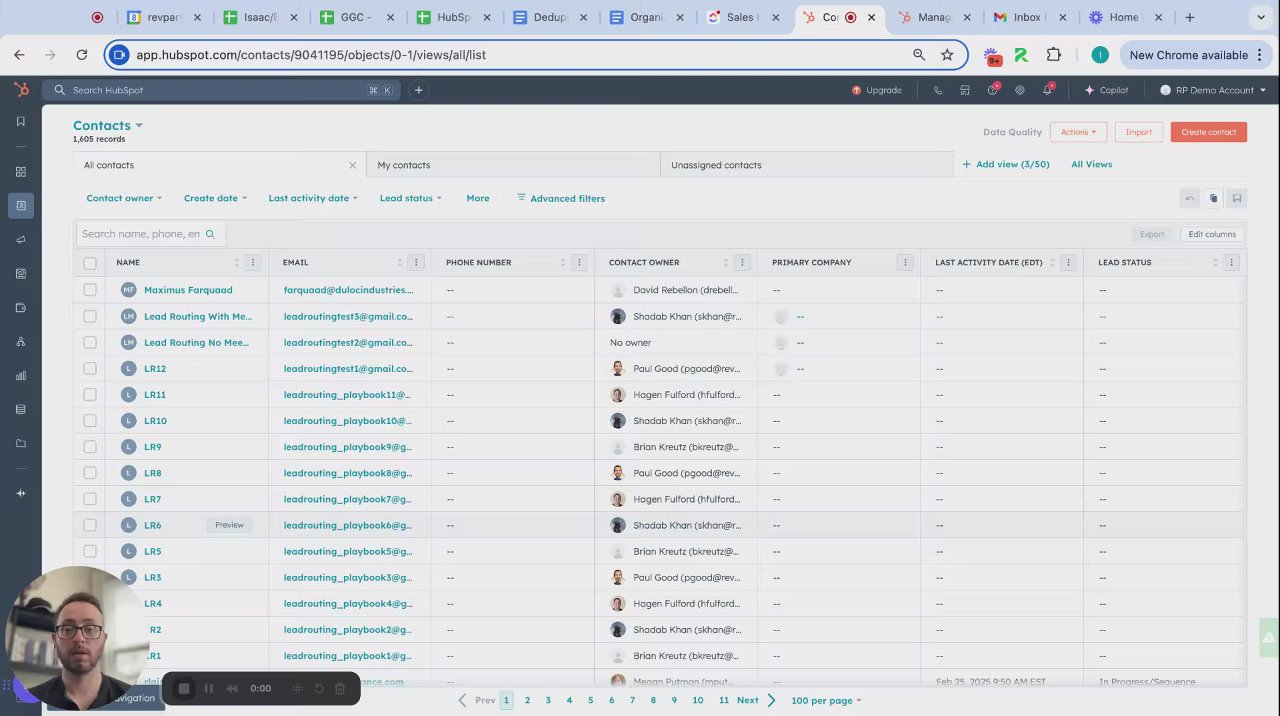Open Chrome extensions puzzle icon
Image resolution: width=1280 pixels, height=716 pixels.
1053,55
